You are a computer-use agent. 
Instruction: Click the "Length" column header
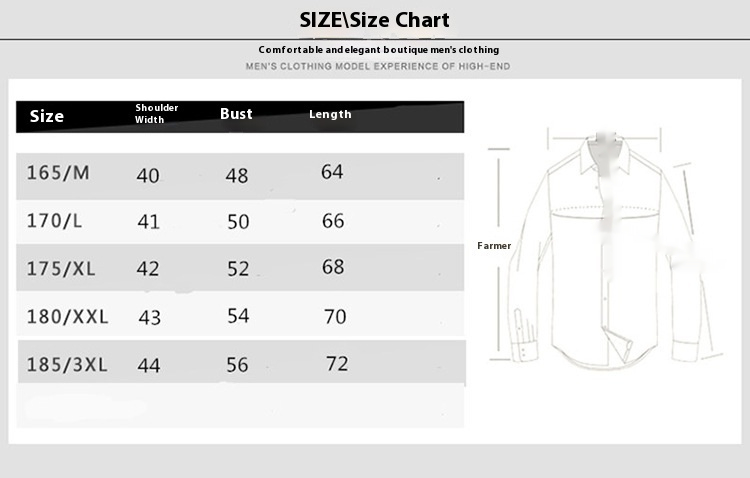330,114
